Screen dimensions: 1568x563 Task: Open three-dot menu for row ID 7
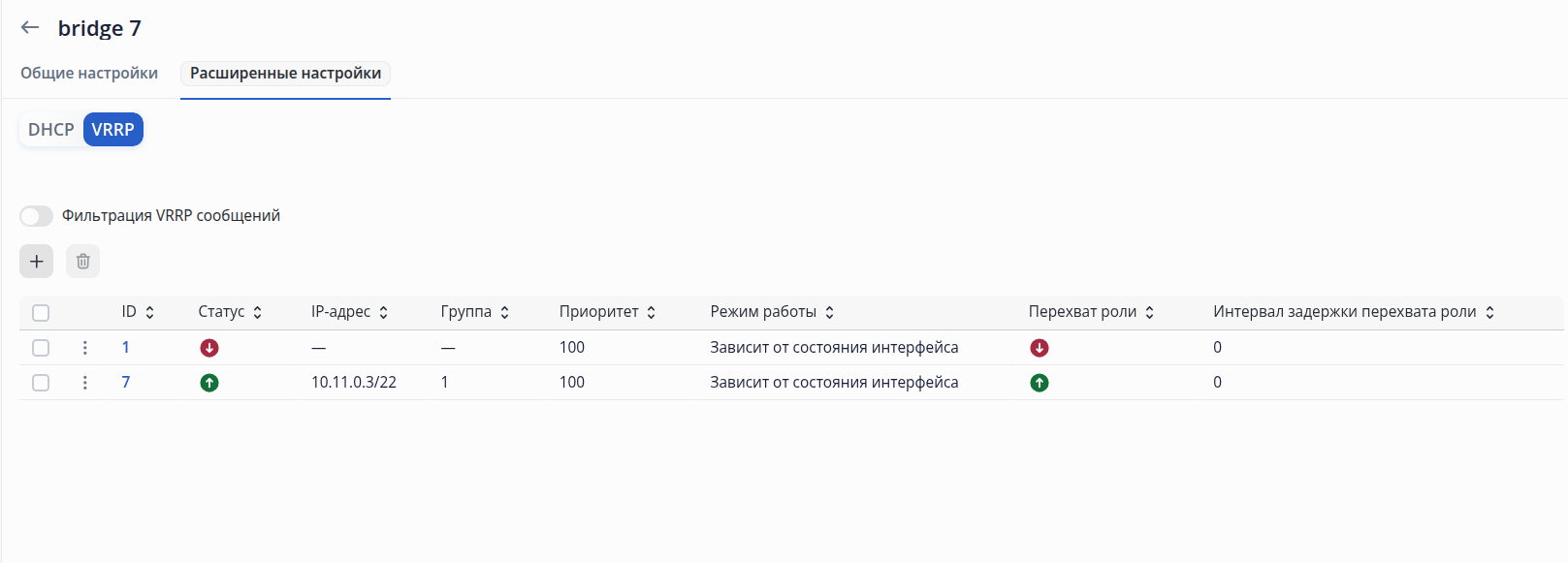click(x=85, y=383)
